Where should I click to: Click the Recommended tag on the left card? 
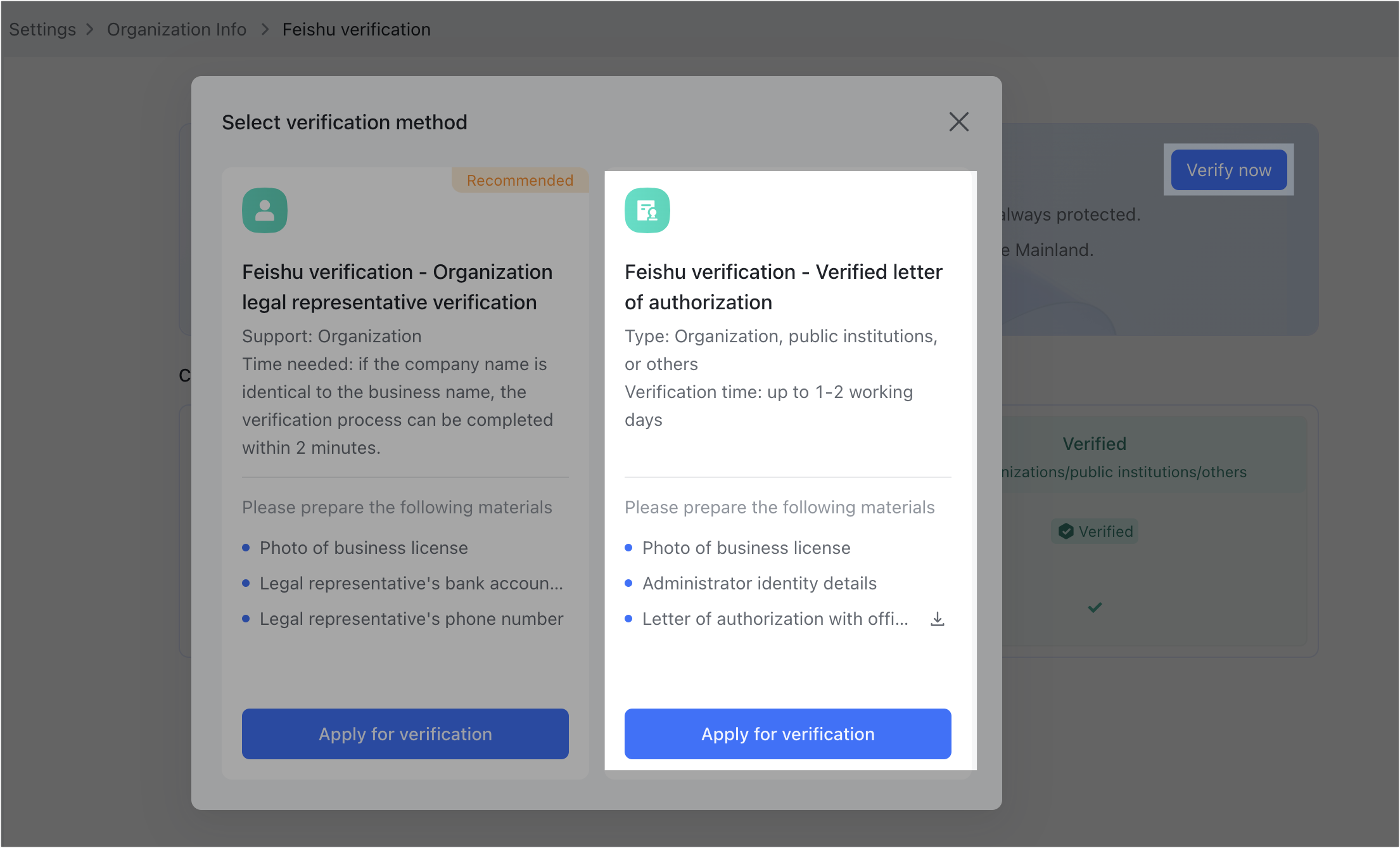click(x=519, y=180)
